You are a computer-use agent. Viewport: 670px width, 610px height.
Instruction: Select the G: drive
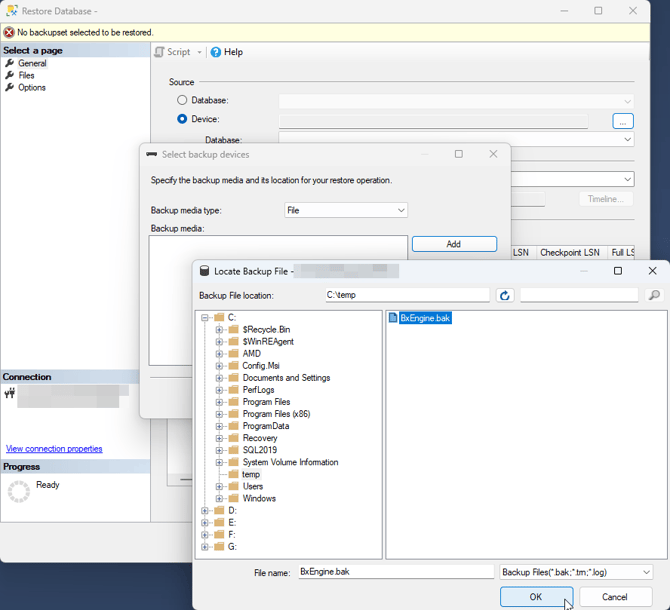tap(232, 547)
